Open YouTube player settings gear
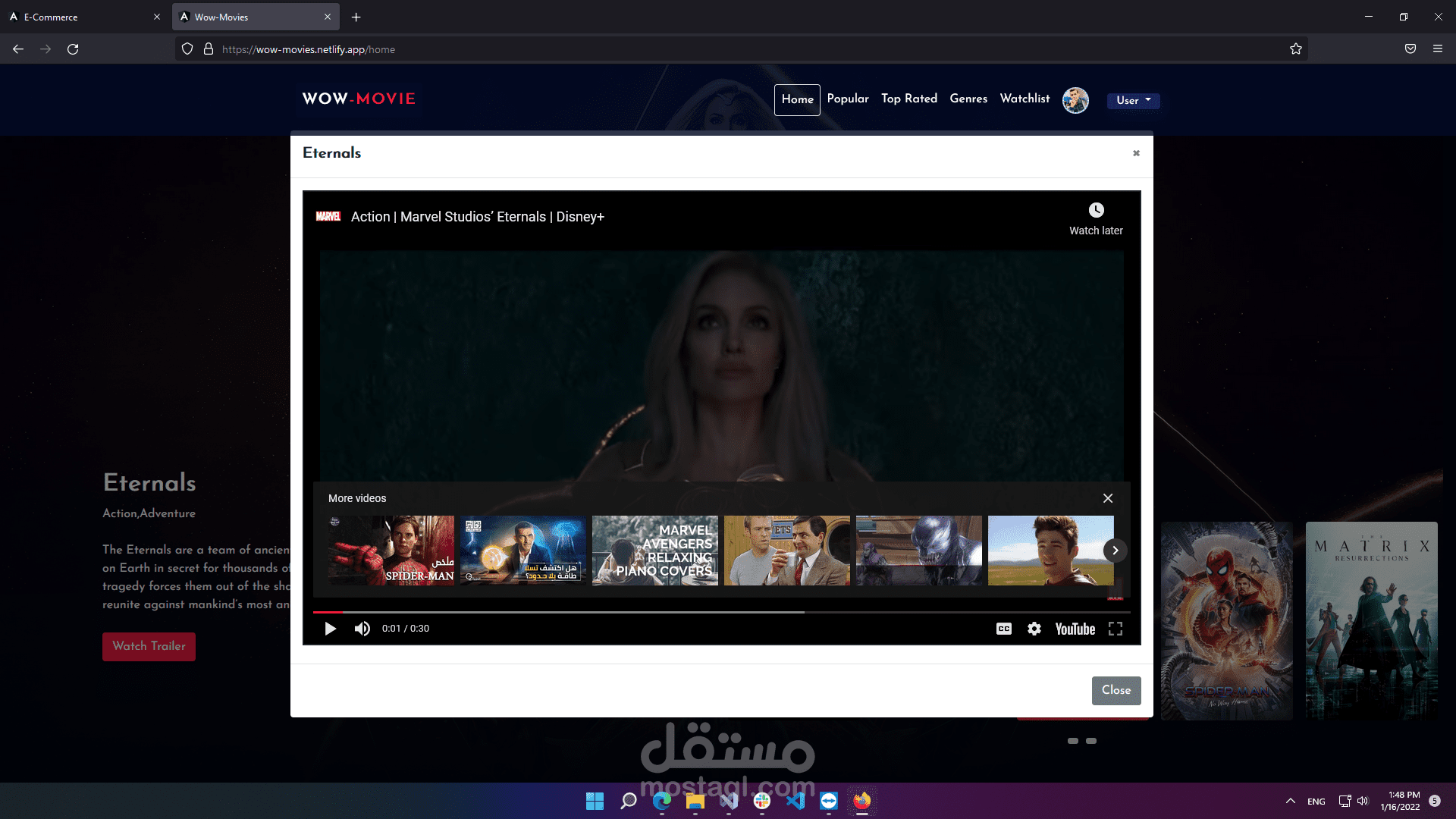 pyautogui.click(x=1034, y=629)
